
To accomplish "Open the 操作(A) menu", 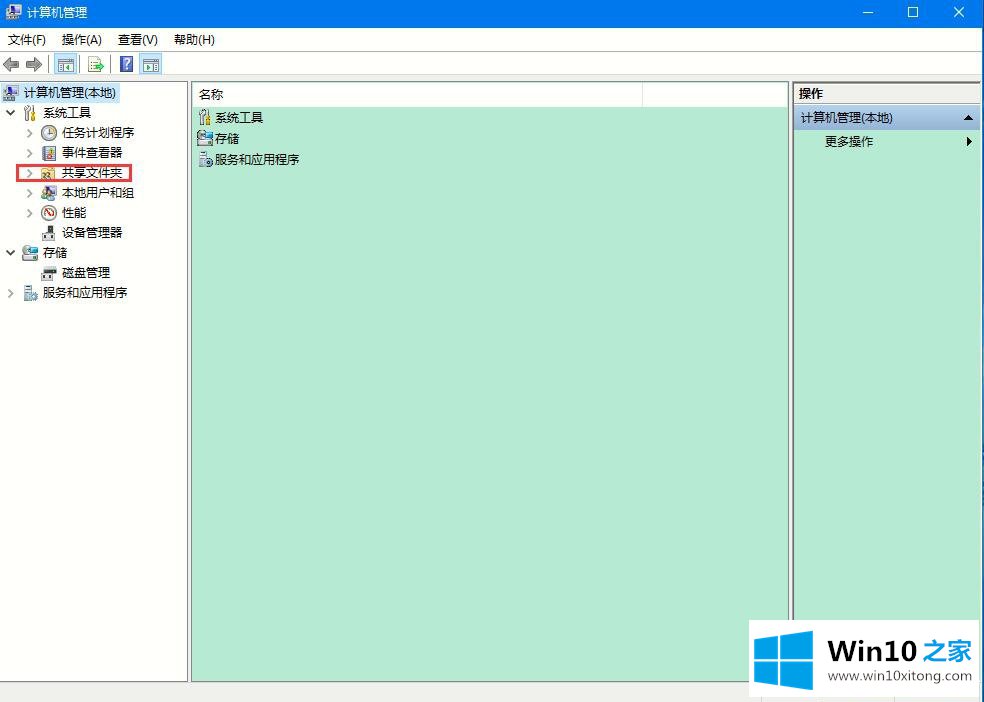I will tap(82, 40).
